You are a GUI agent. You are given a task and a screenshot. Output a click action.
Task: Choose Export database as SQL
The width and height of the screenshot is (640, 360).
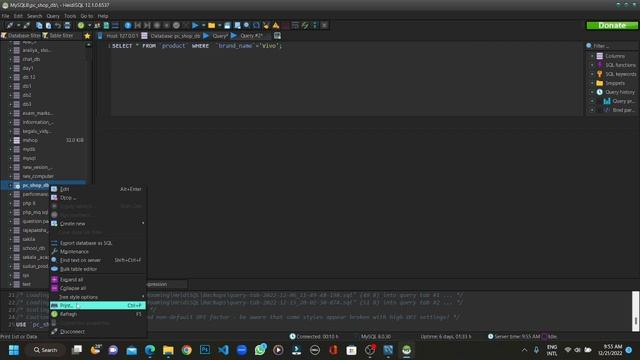[x=98, y=243]
